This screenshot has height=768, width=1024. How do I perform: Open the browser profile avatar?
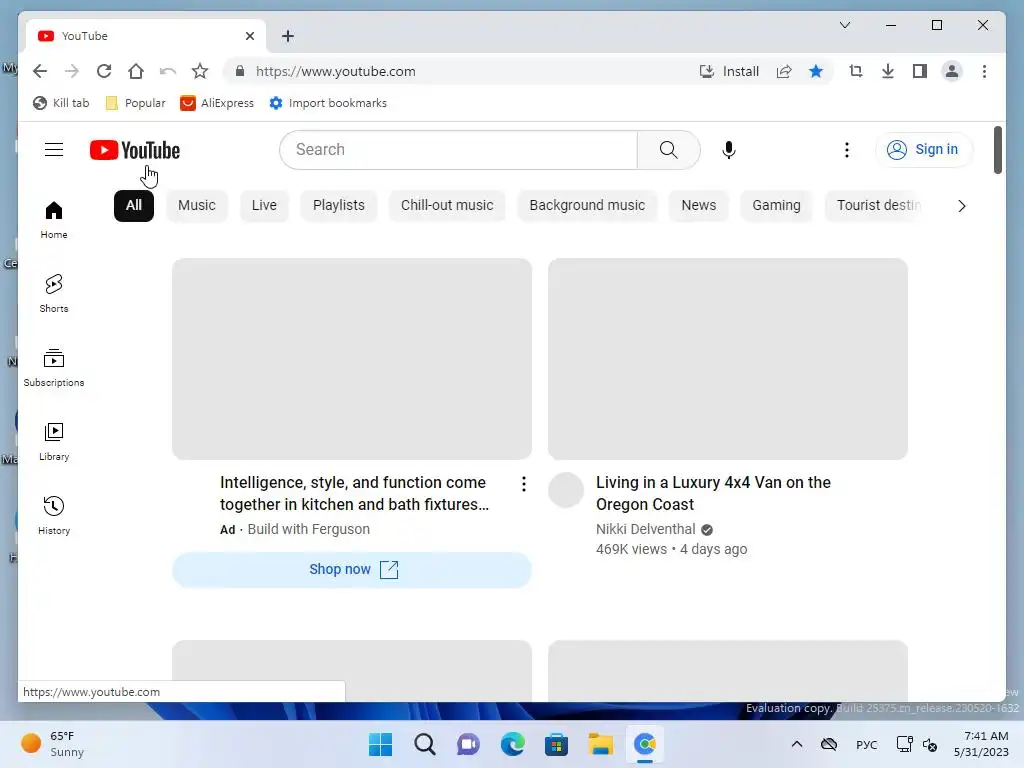[x=952, y=71]
